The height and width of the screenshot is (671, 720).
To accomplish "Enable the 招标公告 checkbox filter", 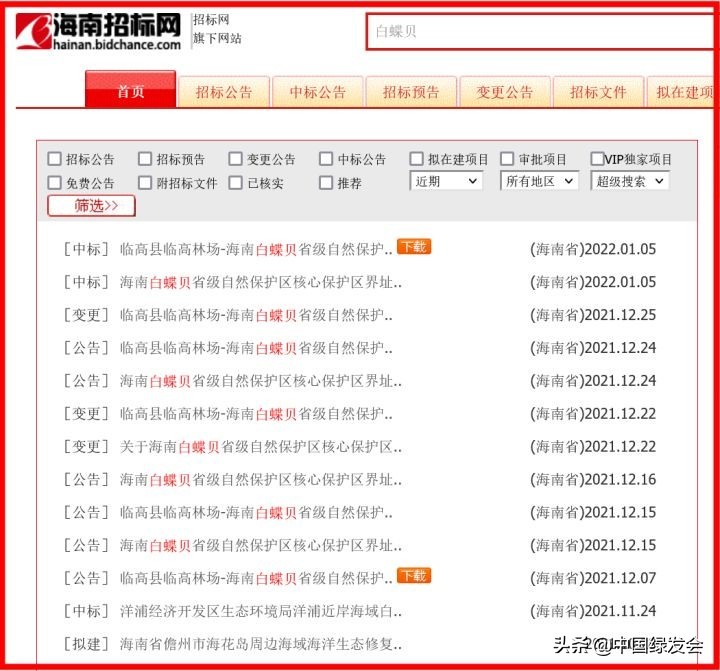I will (x=55, y=159).
